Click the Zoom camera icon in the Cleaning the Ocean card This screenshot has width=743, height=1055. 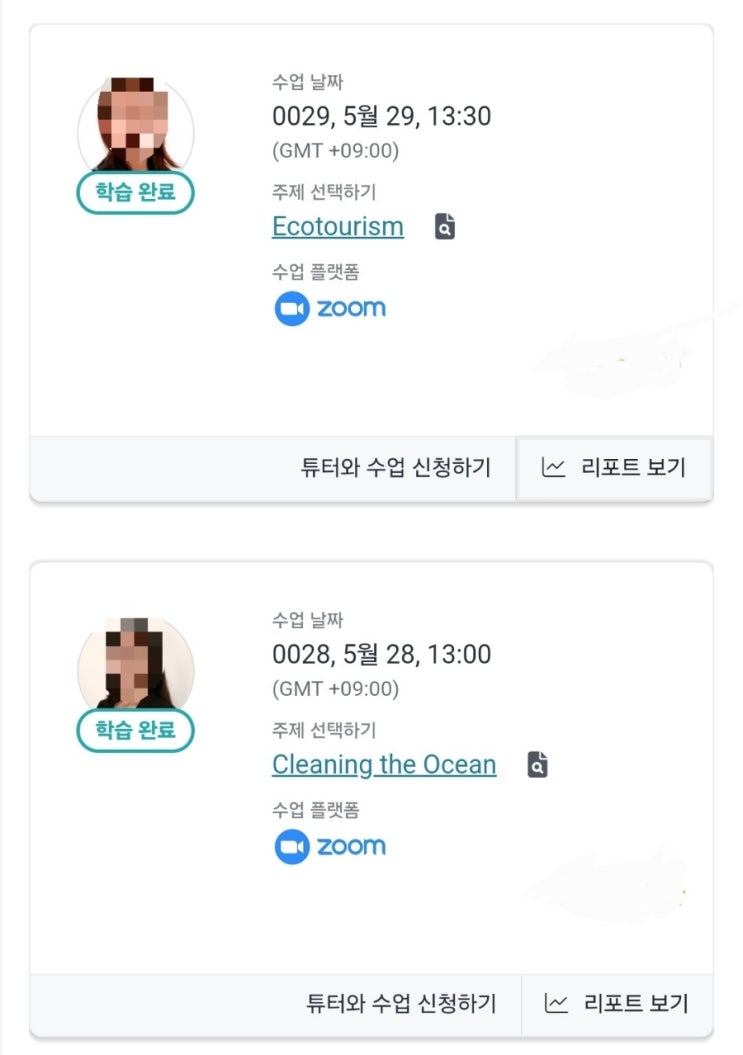(x=291, y=847)
